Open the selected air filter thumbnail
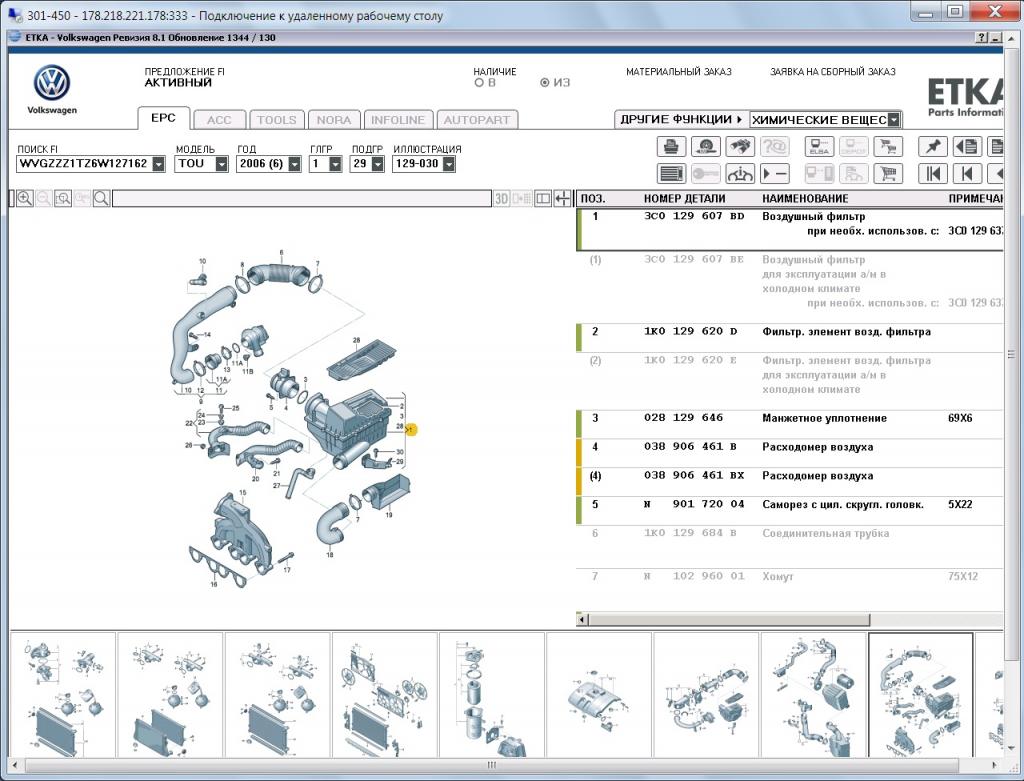Image resolution: width=1024 pixels, height=781 pixels. click(921, 695)
